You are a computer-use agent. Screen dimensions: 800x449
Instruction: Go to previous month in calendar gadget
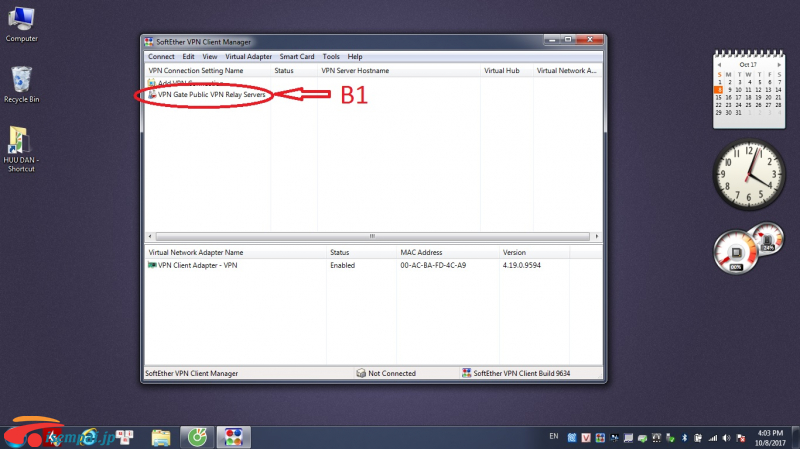tap(719, 65)
